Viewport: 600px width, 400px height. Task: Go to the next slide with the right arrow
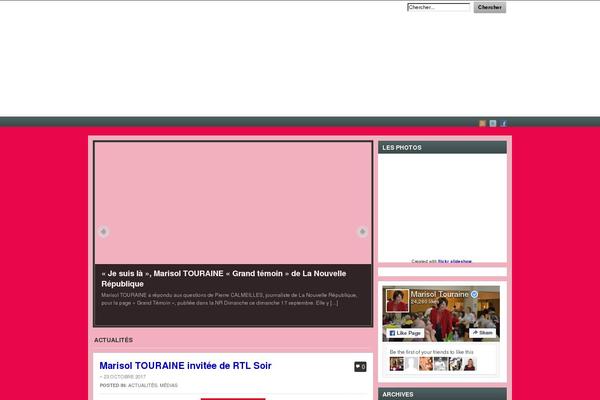(x=362, y=232)
